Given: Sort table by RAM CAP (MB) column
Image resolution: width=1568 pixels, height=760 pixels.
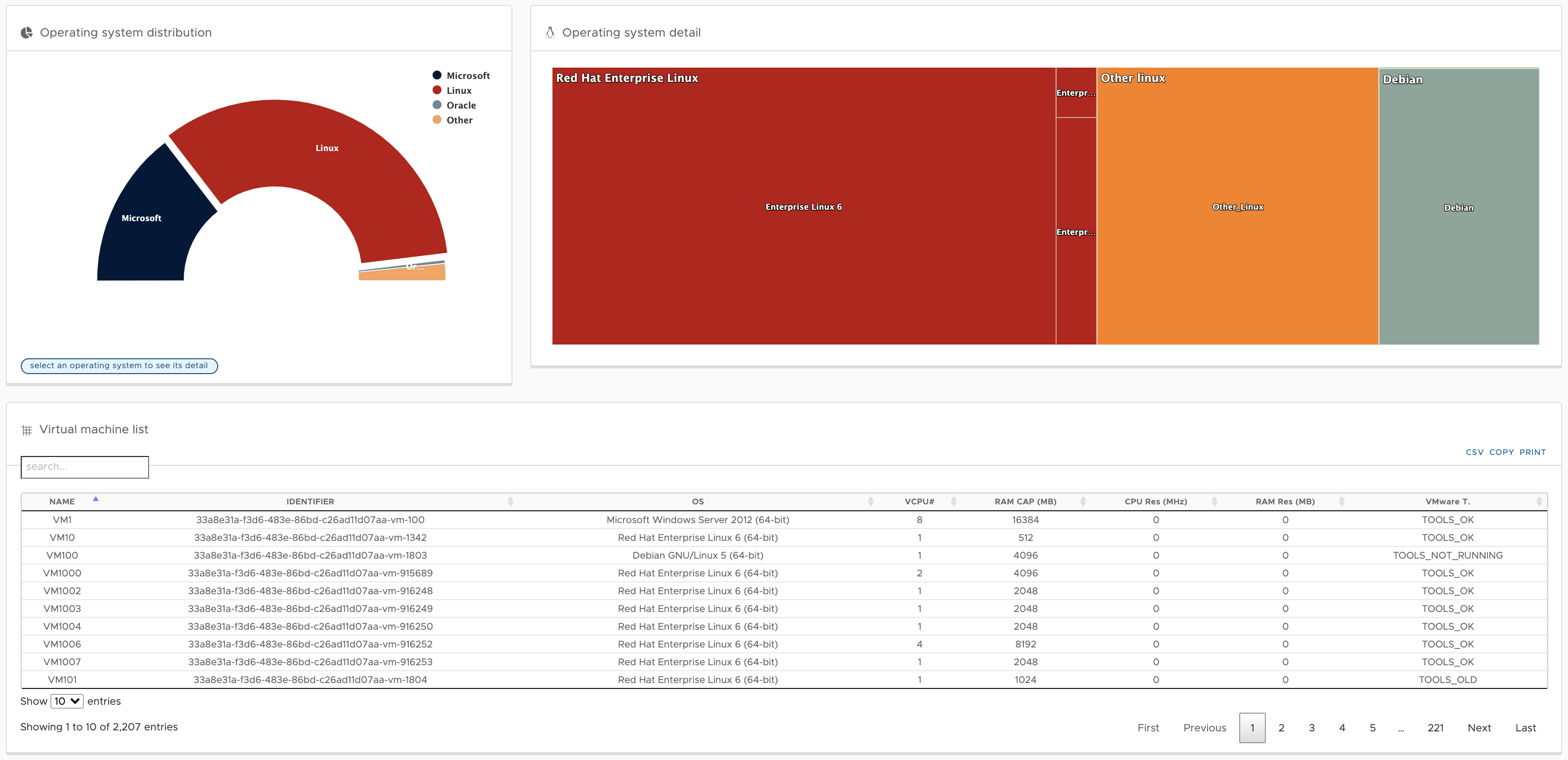Looking at the screenshot, I should 1083,501.
